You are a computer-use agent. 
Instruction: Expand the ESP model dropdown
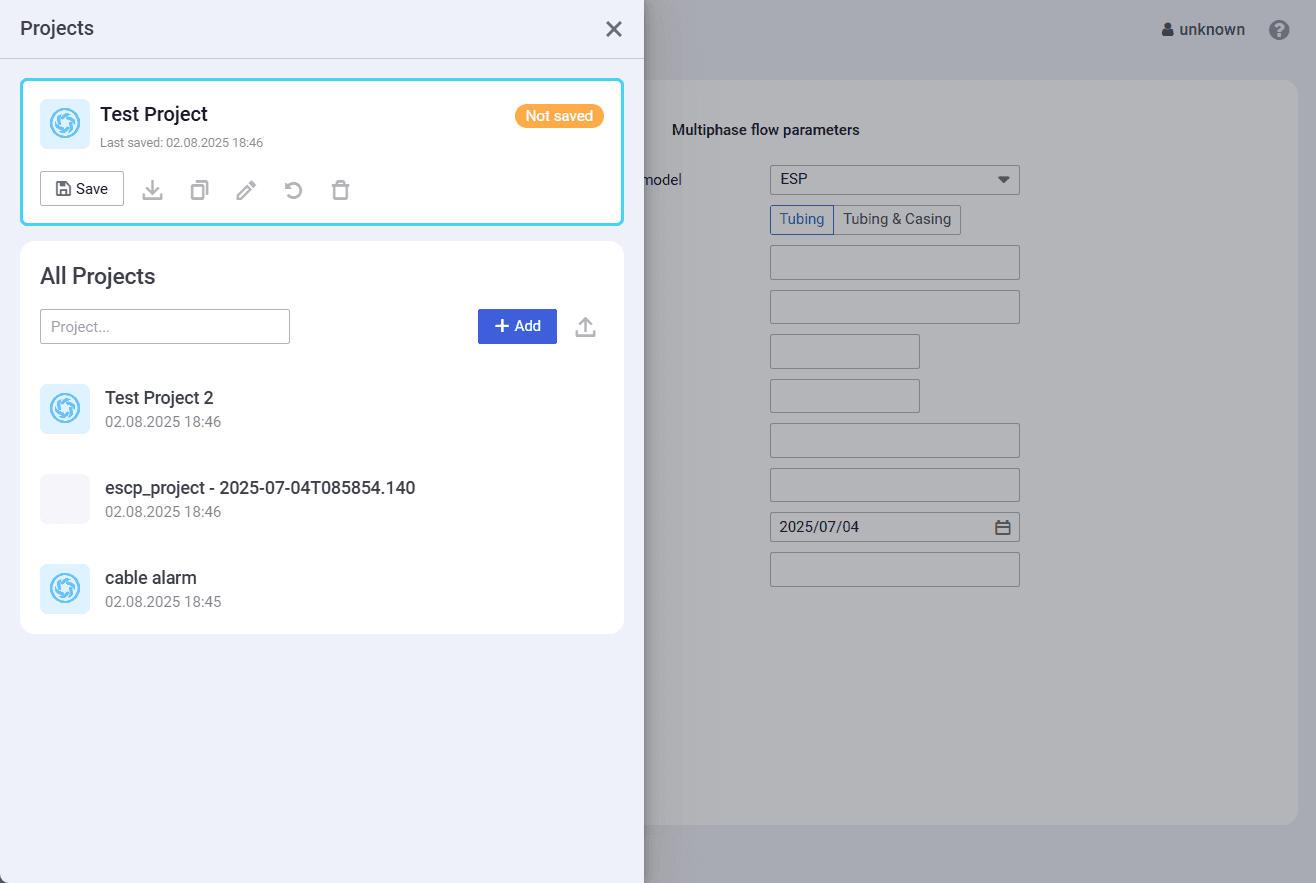pos(894,180)
